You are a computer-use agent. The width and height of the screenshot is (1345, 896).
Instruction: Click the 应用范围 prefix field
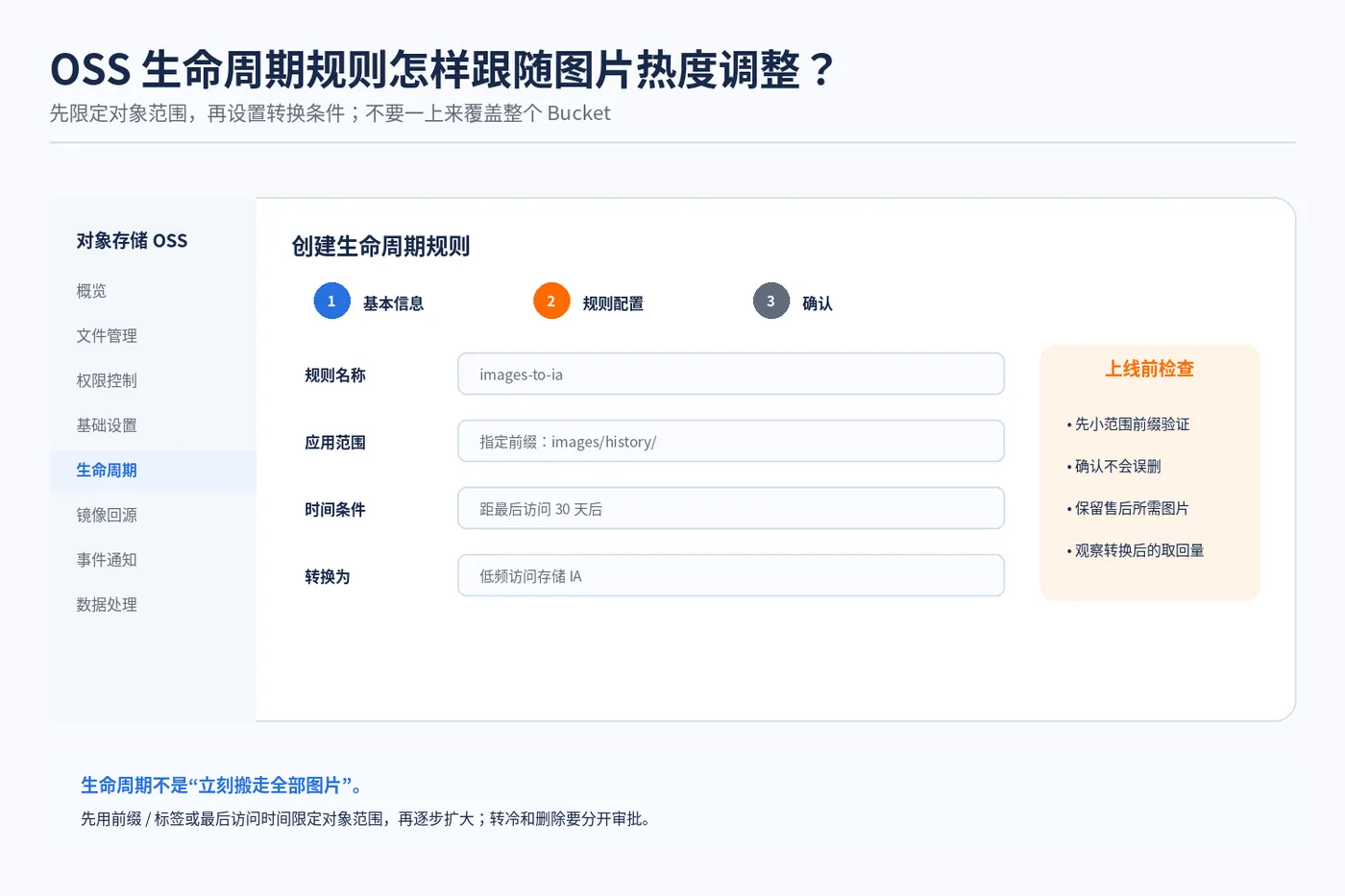tap(731, 441)
